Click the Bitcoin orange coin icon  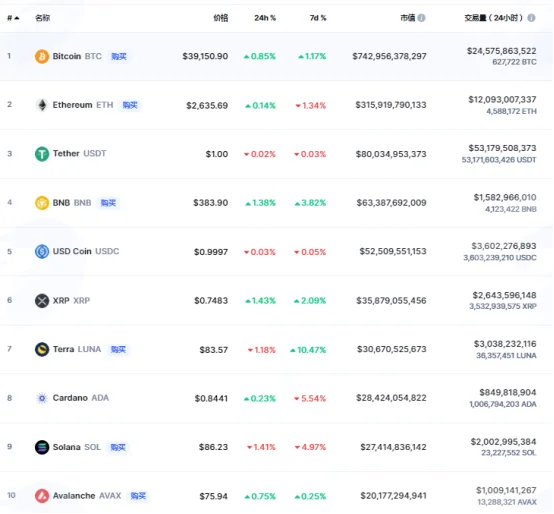coord(42,56)
